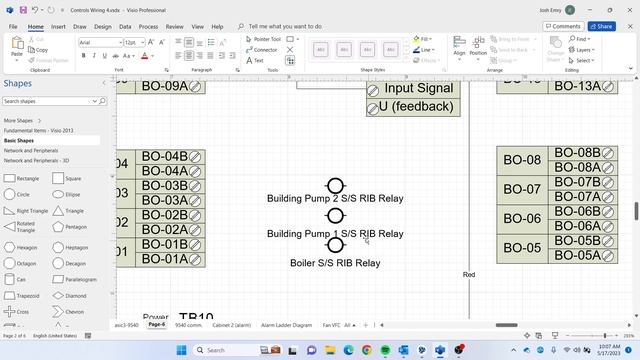Image resolution: width=640 pixels, height=360 pixels.
Task: Open the Select dropdown in Editing
Action: point(582,60)
